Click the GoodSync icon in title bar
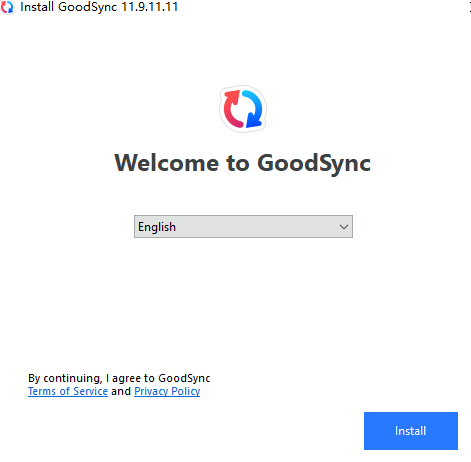Image resolution: width=471 pixels, height=462 pixels. 7,7
